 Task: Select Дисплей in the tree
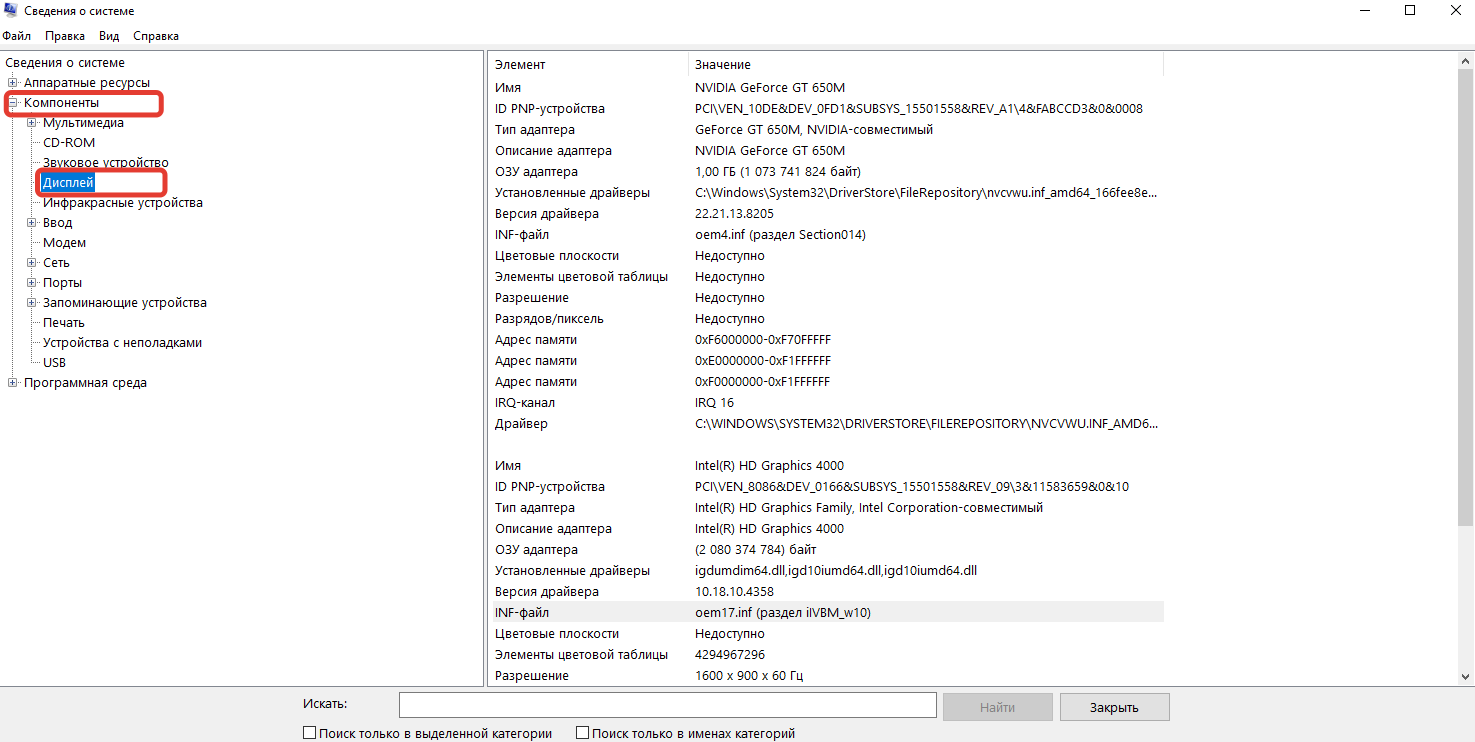point(68,183)
